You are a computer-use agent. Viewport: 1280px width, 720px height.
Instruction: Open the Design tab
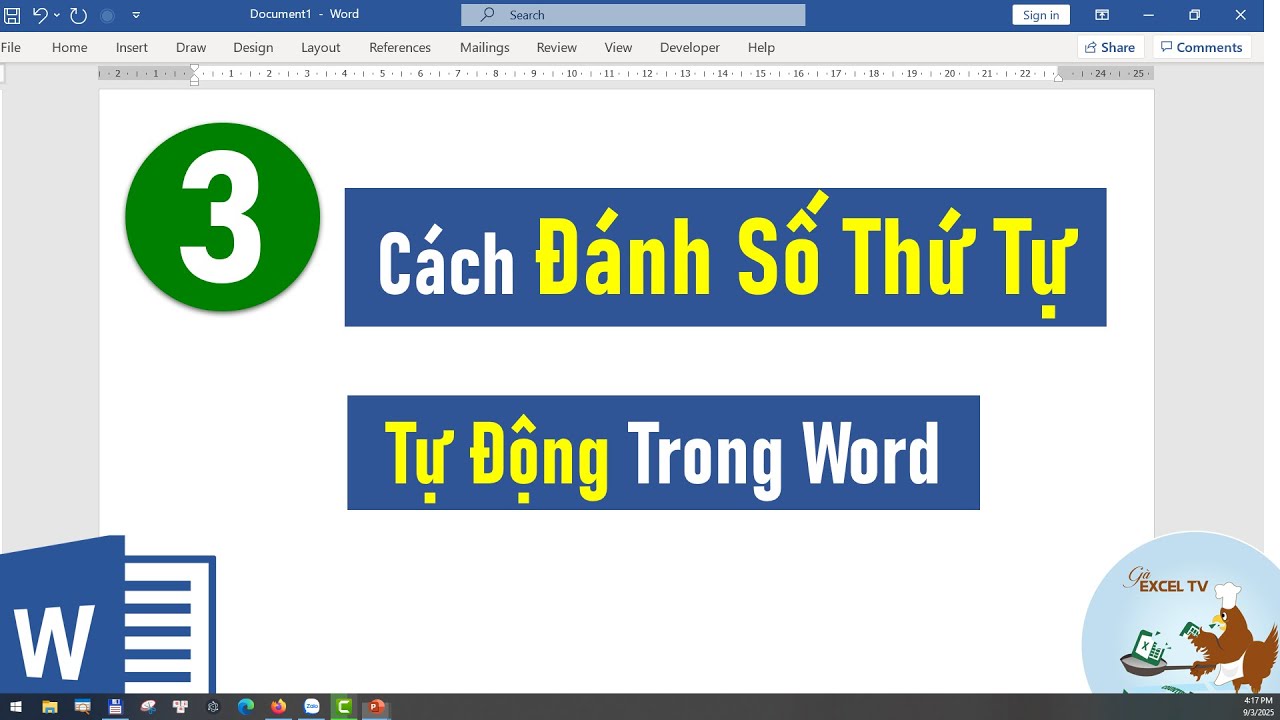[253, 47]
